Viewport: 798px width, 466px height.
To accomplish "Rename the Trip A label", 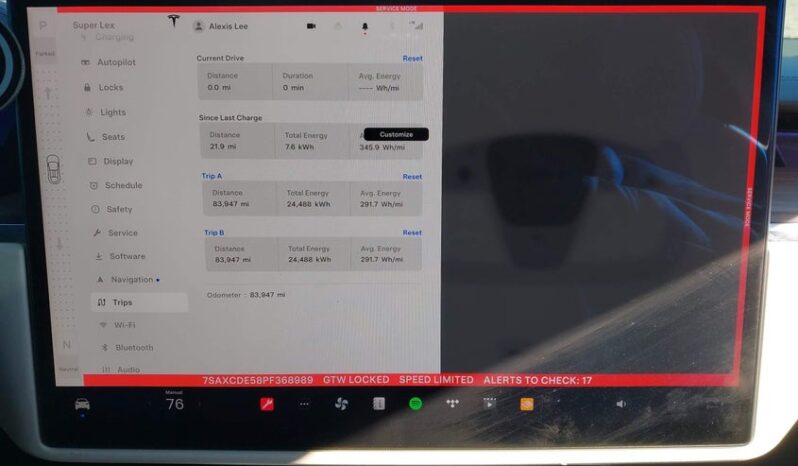I will [212, 176].
